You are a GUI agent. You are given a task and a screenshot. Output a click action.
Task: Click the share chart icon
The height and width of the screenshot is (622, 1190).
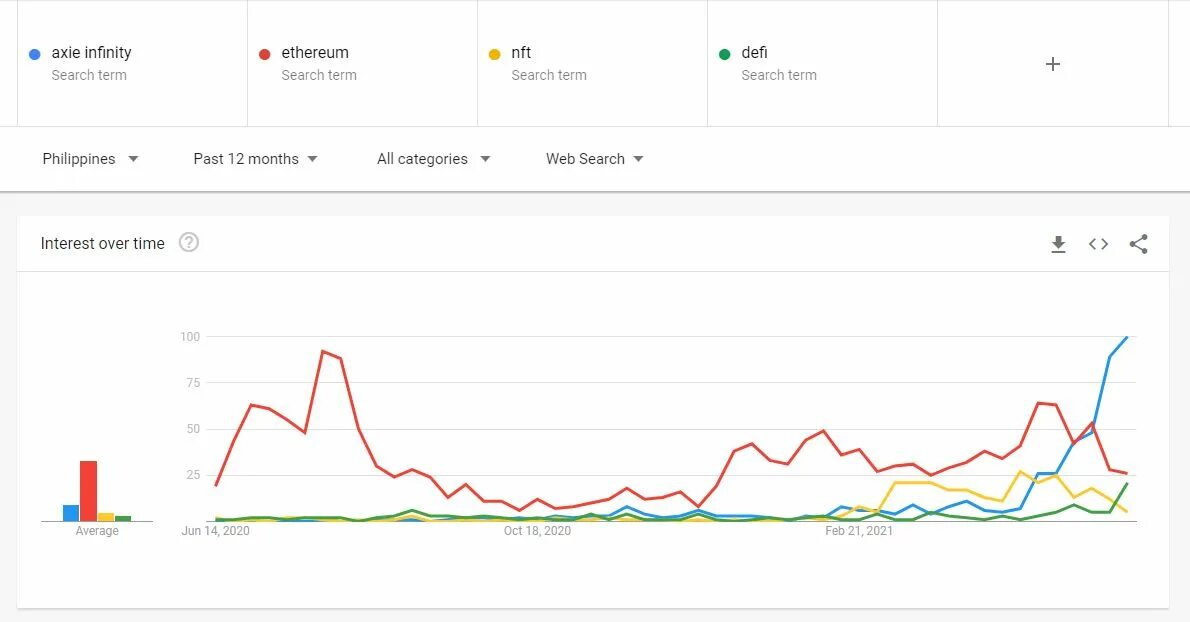tap(1138, 244)
